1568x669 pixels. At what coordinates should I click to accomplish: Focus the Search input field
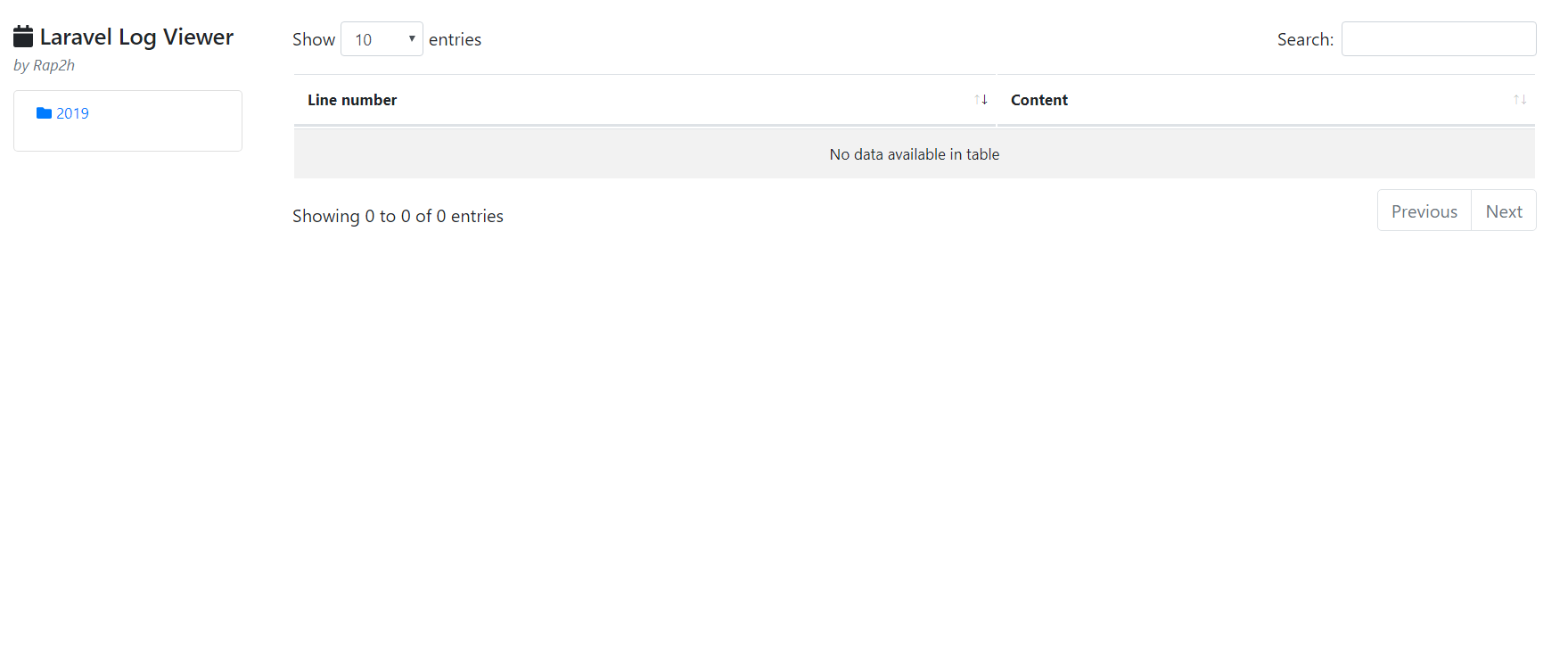point(1439,39)
